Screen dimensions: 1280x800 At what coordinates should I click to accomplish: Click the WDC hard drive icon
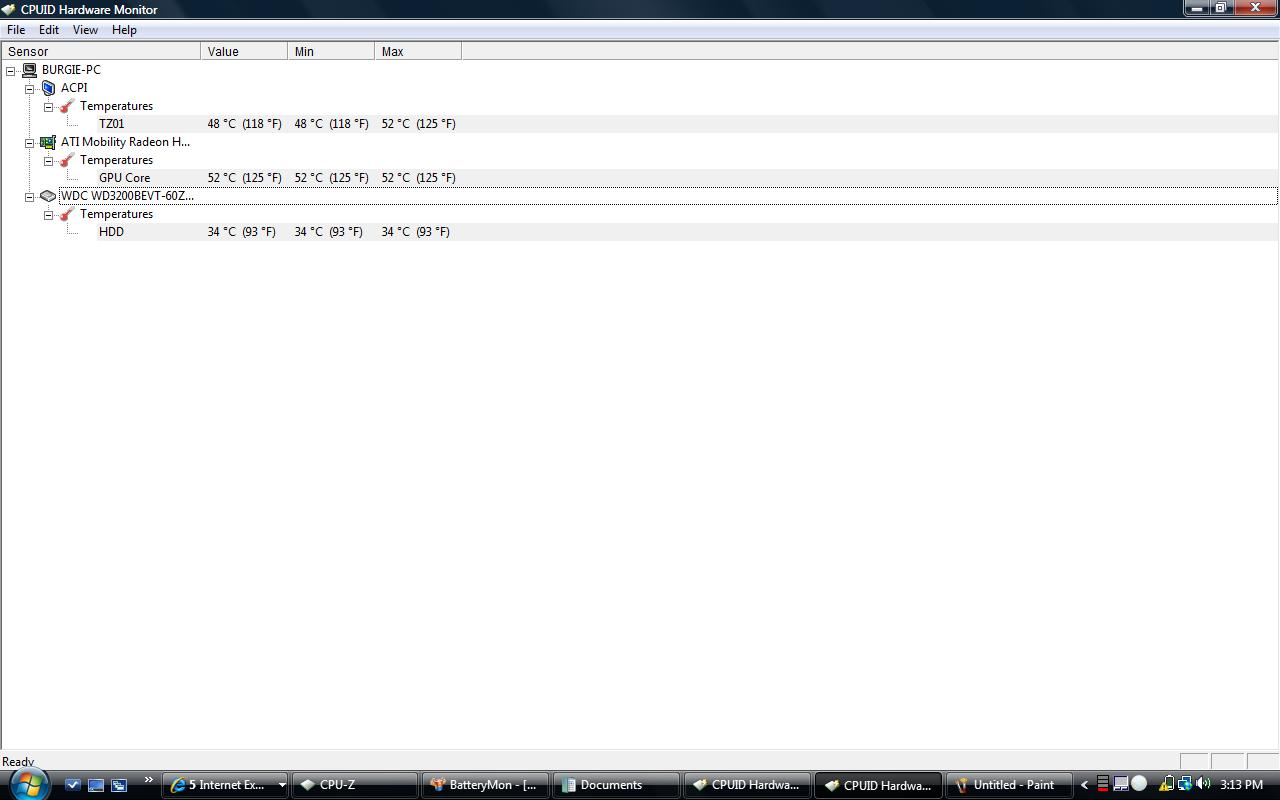tap(48, 196)
